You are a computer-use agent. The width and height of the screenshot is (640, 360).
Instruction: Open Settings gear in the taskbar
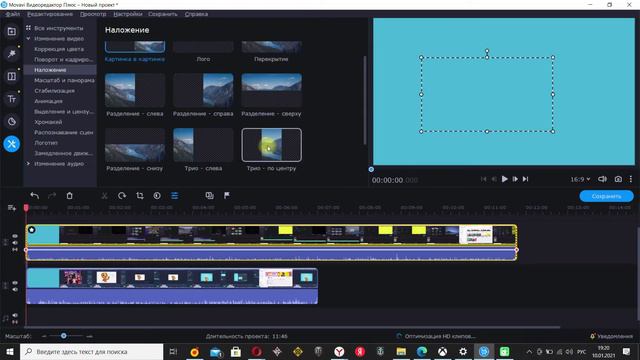(463, 351)
